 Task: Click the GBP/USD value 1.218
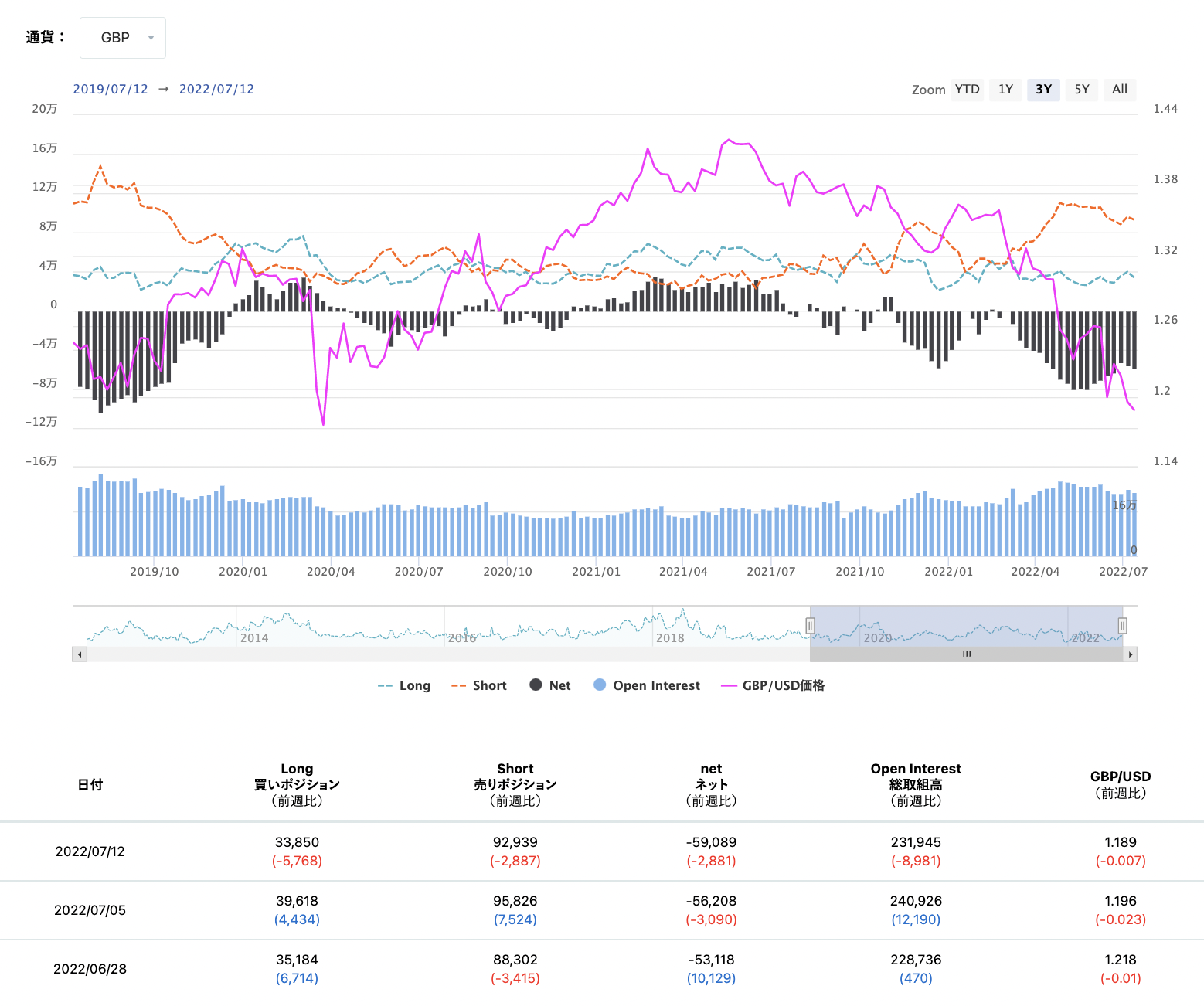[x=1121, y=960]
